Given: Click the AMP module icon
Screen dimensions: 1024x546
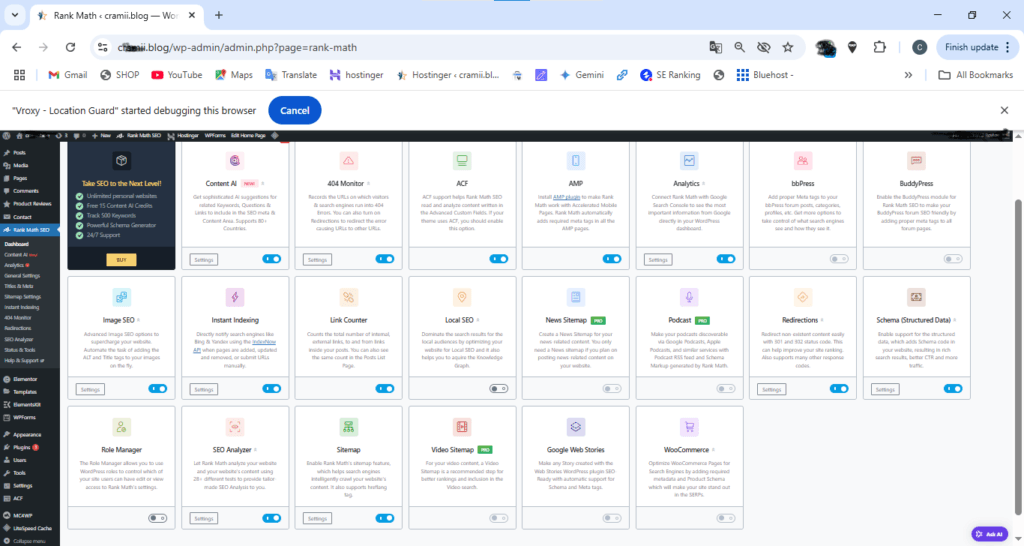Looking at the screenshot, I should click(576, 161).
